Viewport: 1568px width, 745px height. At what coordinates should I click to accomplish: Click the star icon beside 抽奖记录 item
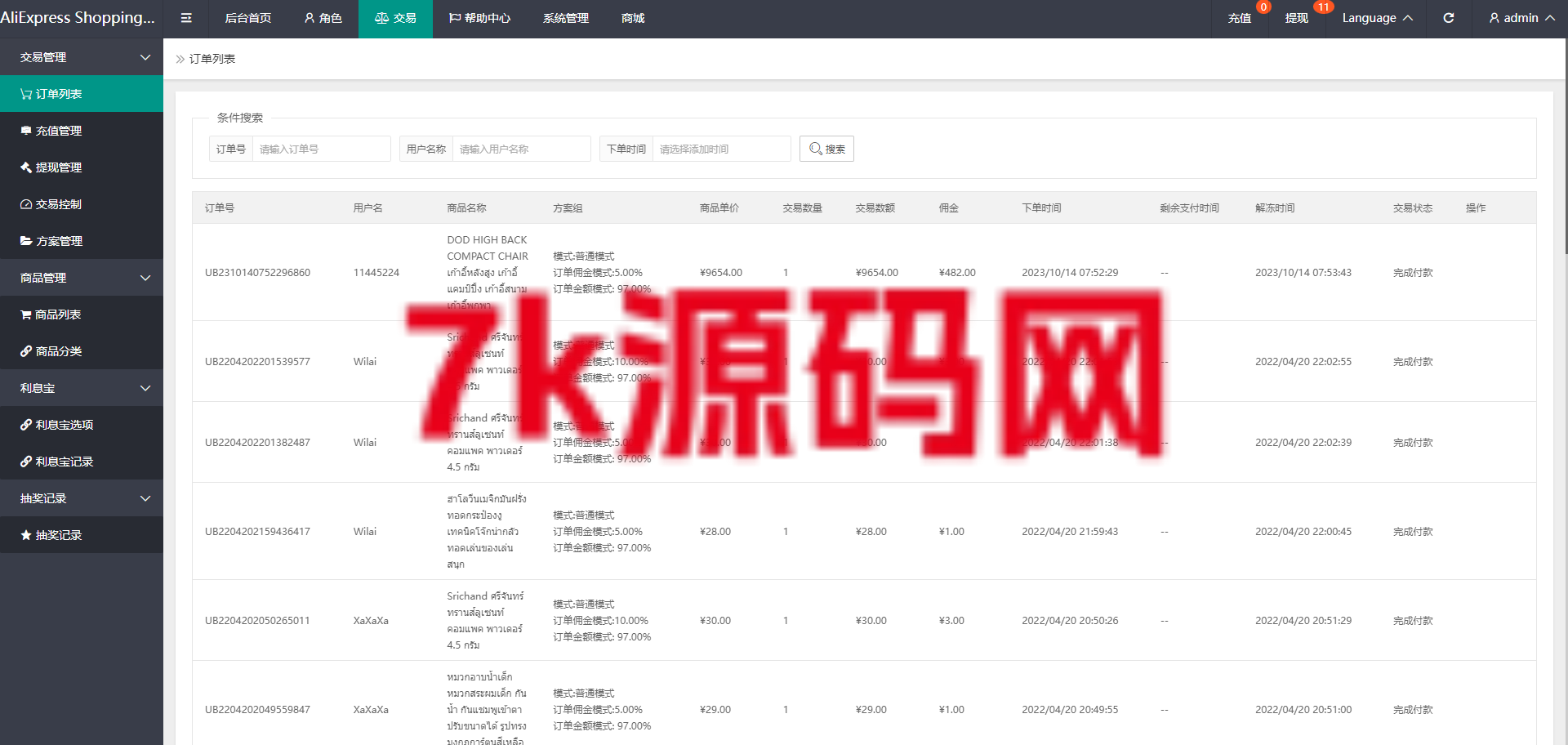[26, 535]
